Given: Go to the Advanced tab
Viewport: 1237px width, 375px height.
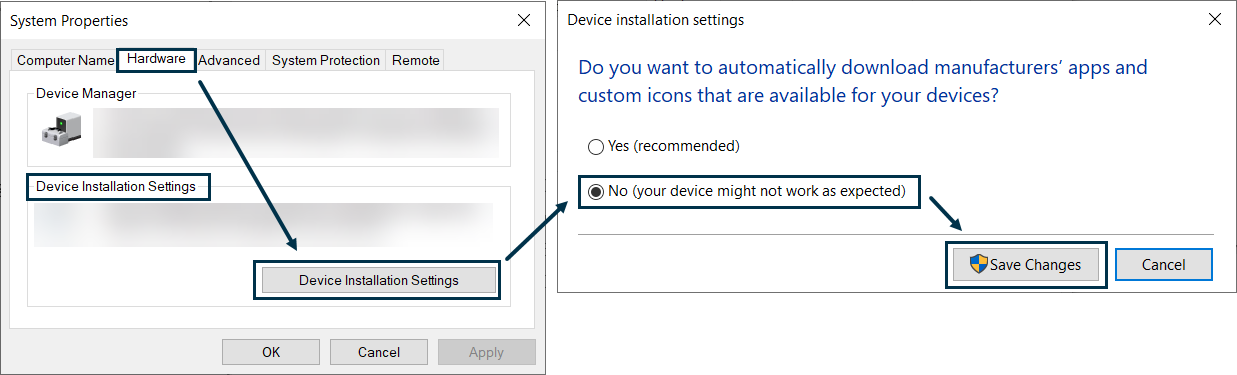Looking at the screenshot, I should click(x=229, y=60).
